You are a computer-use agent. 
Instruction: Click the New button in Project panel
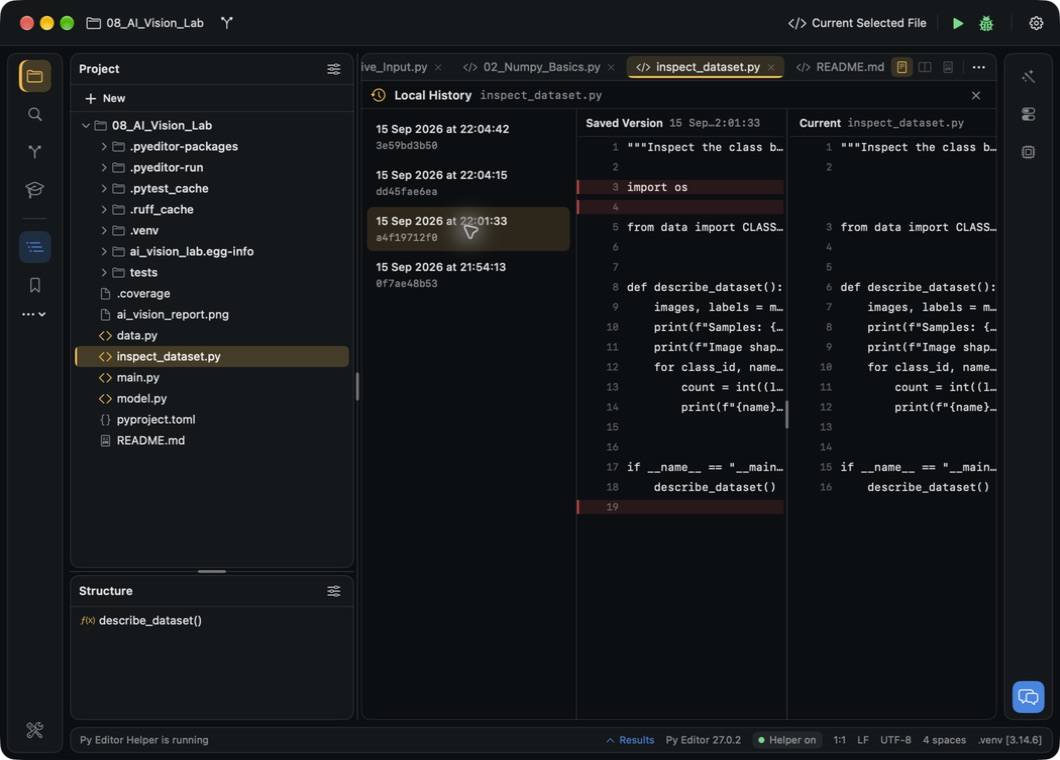(x=105, y=99)
